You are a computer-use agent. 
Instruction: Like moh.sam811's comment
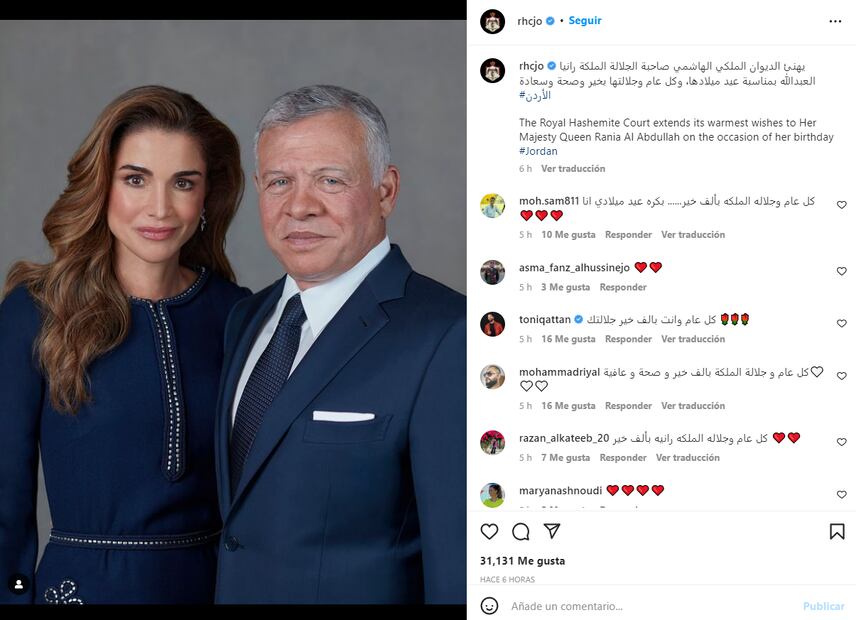[x=841, y=205]
